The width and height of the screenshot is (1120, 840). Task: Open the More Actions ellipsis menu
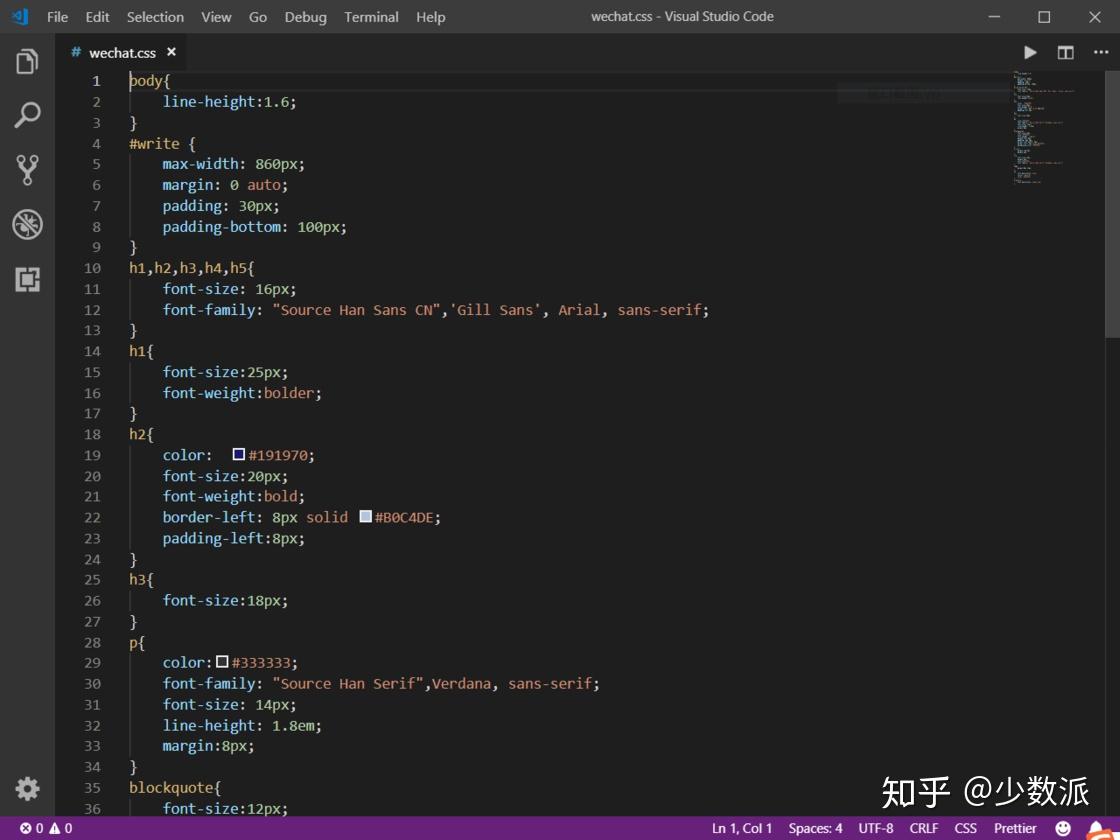pyautogui.click(x=1099, y=52)
